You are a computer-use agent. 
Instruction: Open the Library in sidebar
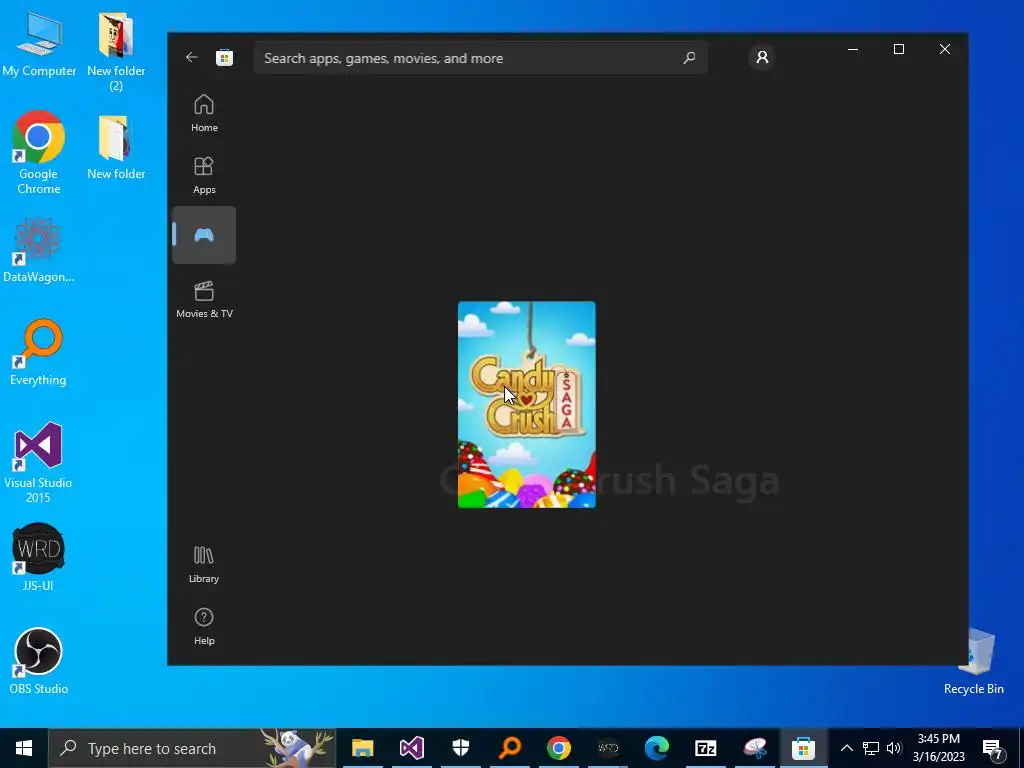coord(204,564)
